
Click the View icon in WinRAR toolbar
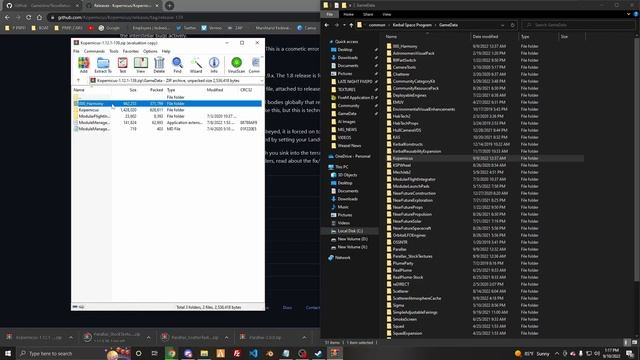[141, 64]
